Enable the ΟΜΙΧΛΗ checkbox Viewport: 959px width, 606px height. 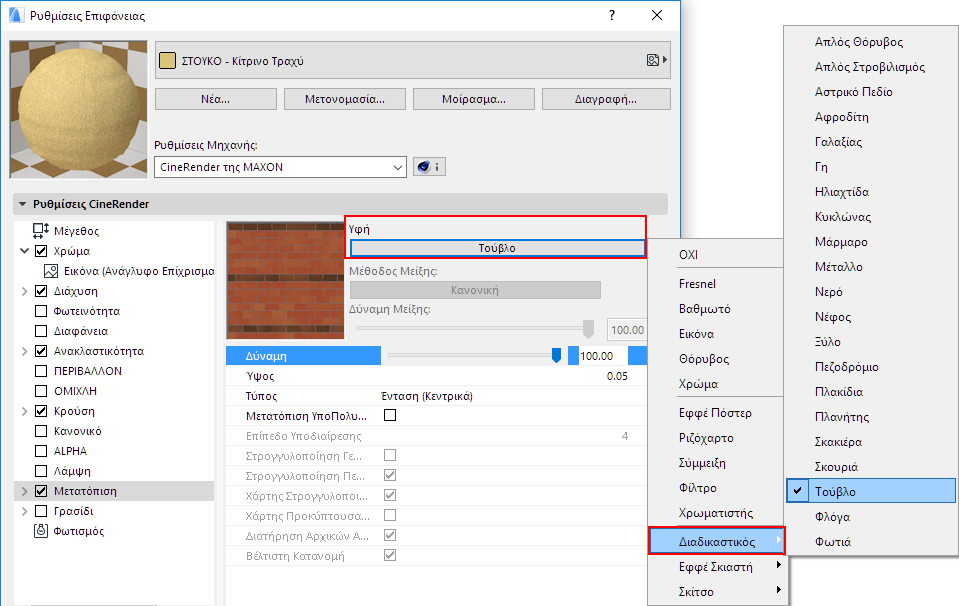click(x=41, y=391)
